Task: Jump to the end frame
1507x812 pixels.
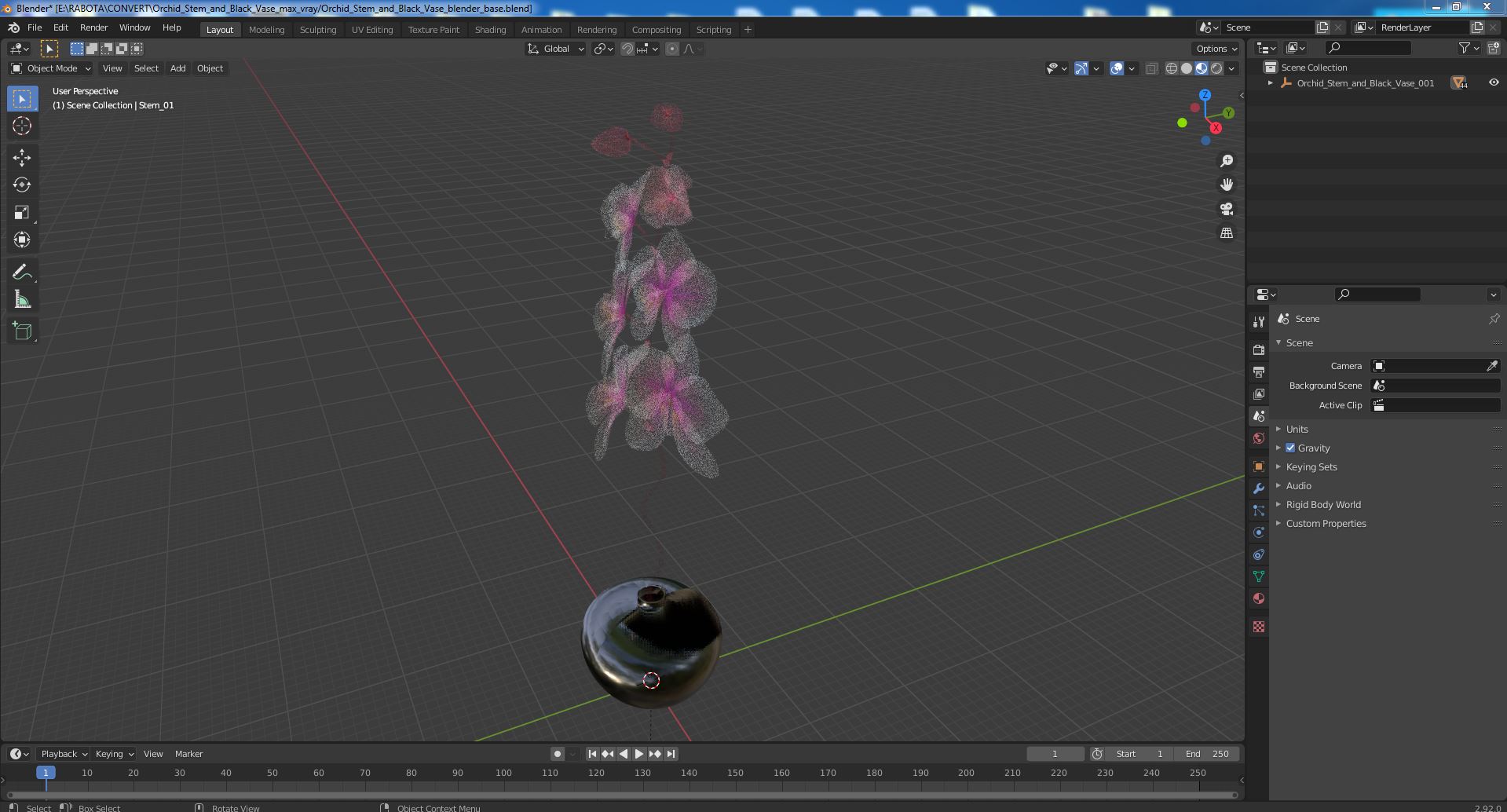Action: pyautogui.click(x=671, y=754)
